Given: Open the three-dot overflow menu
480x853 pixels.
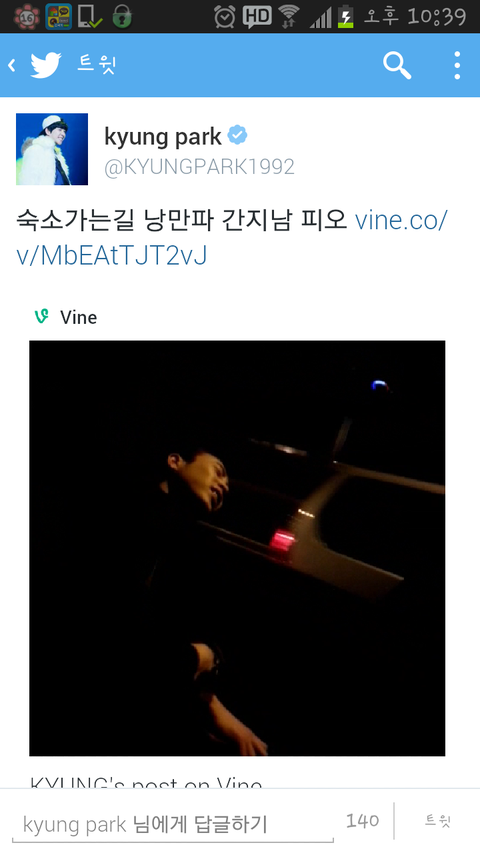Looking at the screenshot, I should click(457, 65).
